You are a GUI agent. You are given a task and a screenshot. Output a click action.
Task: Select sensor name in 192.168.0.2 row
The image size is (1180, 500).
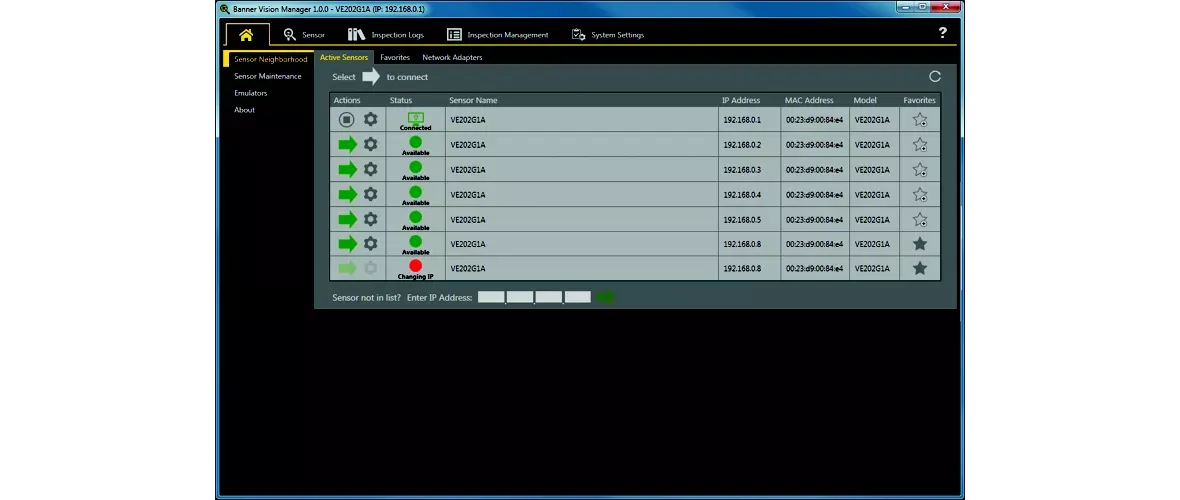click(x=468, y=145)
